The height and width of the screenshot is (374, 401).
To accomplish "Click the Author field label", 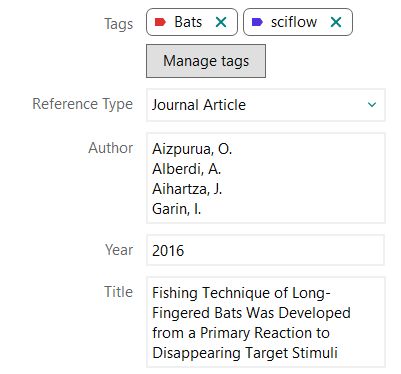I will click(x=110, y=148).
